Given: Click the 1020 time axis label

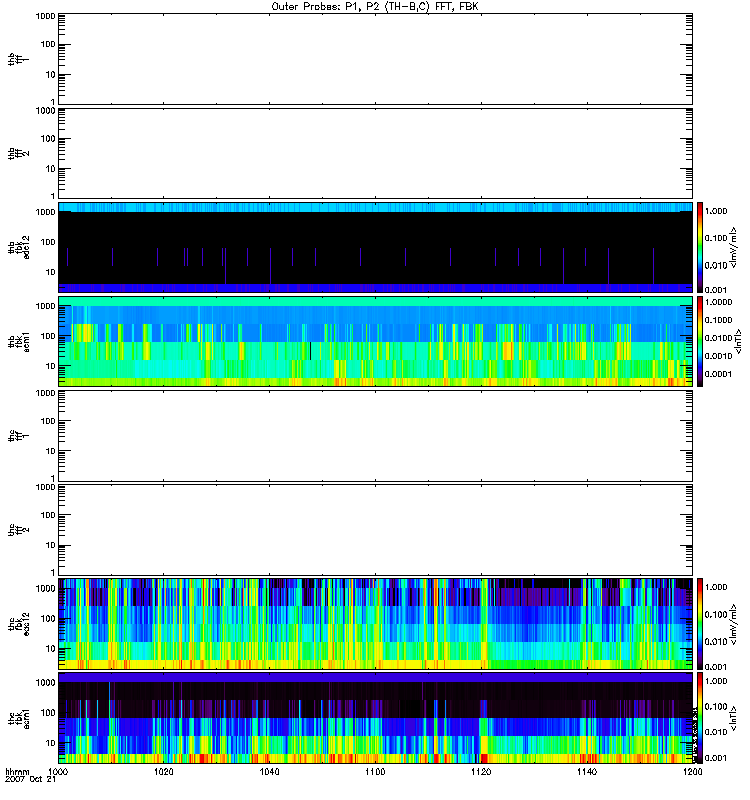Looking at the screenshot, I should 164,773.
